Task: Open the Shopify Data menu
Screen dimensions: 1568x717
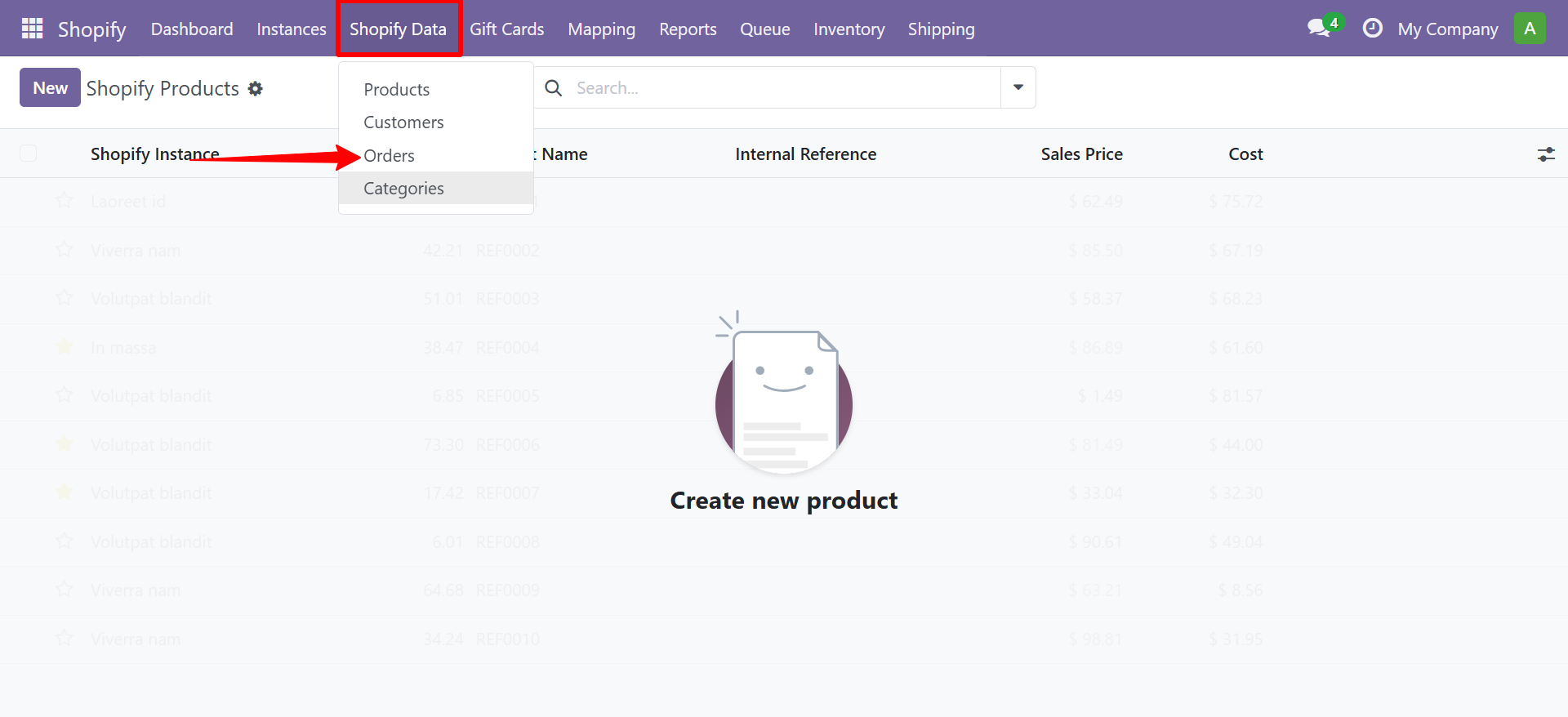Action: click(399, 29)
